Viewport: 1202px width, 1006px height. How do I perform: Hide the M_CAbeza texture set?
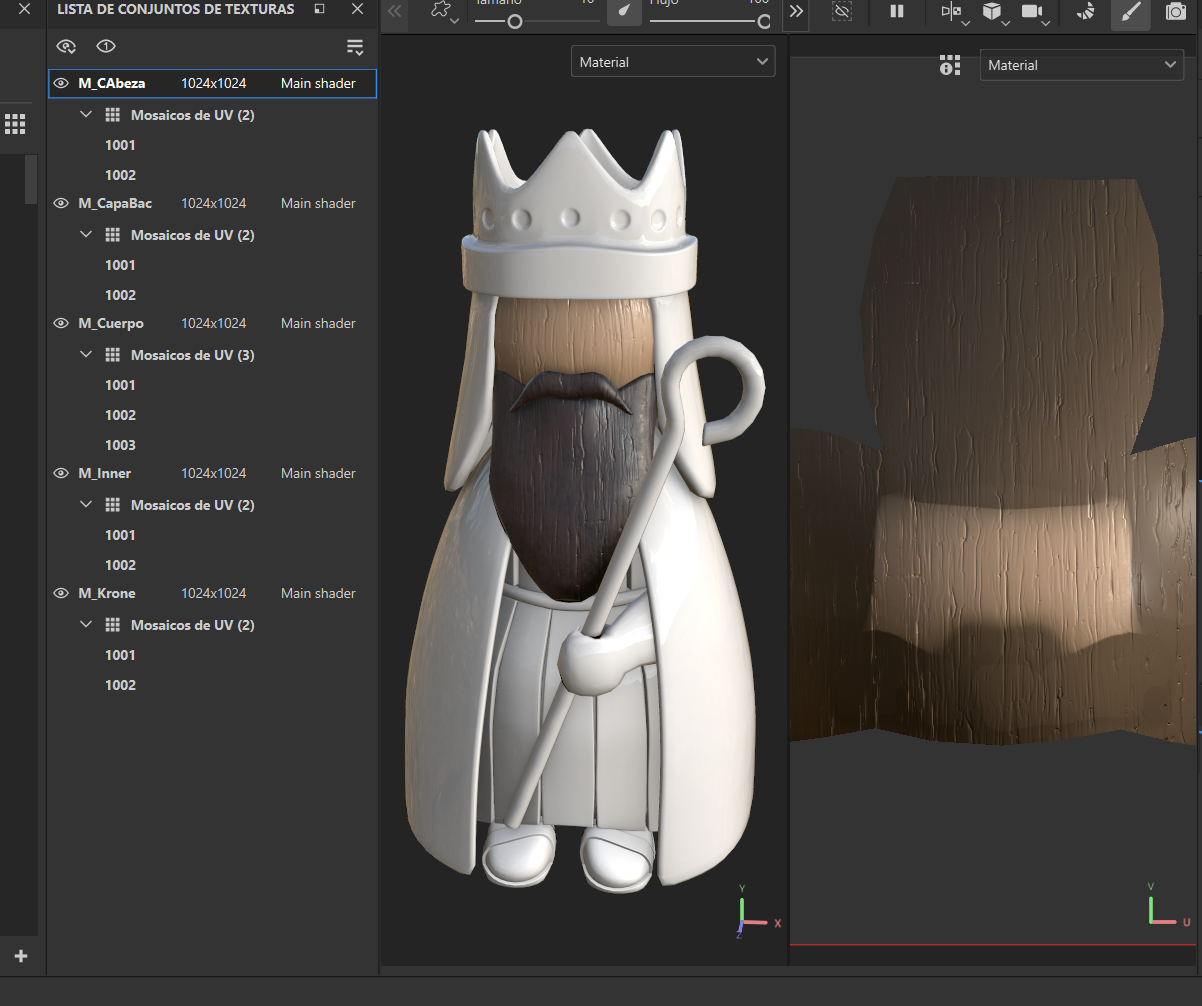pyautogui.click(x=61, y=83)
